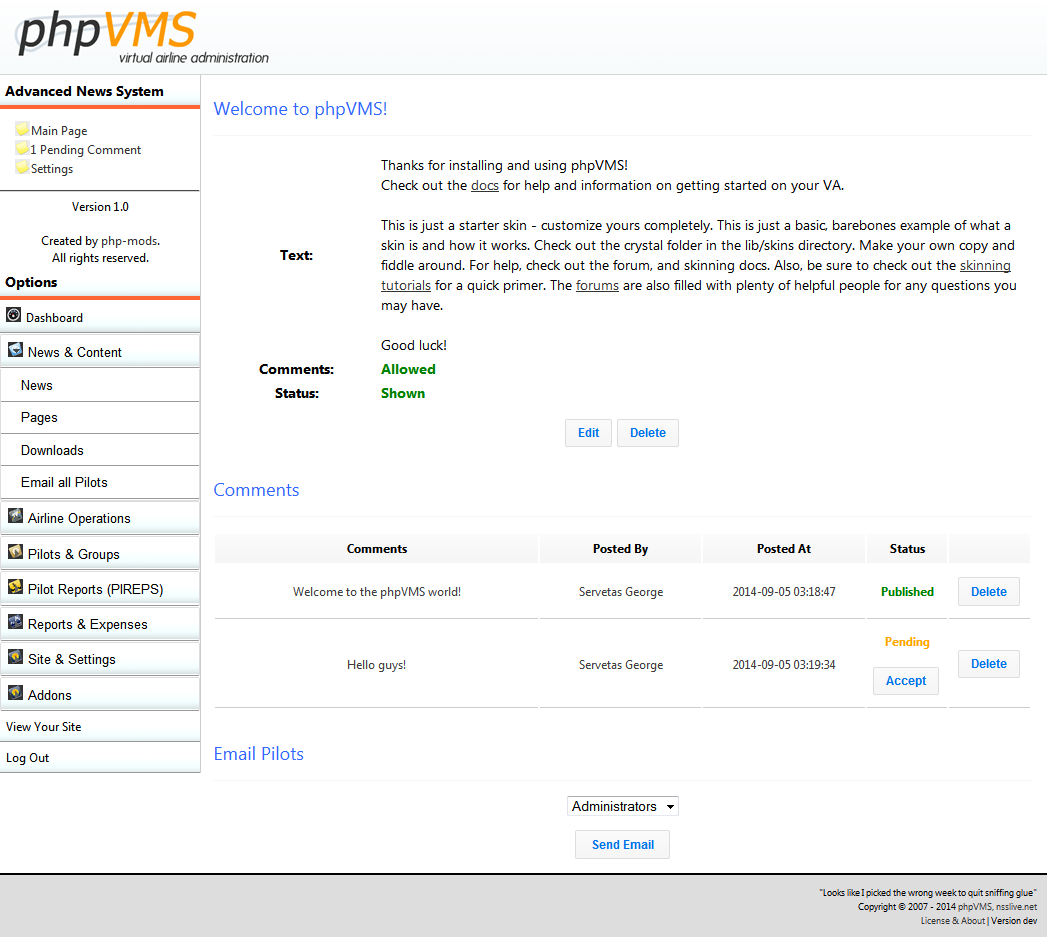Click the nsslive.net footer link
The height and width of the screenshot is (937, 1047).
click(x=1016, y=907)
